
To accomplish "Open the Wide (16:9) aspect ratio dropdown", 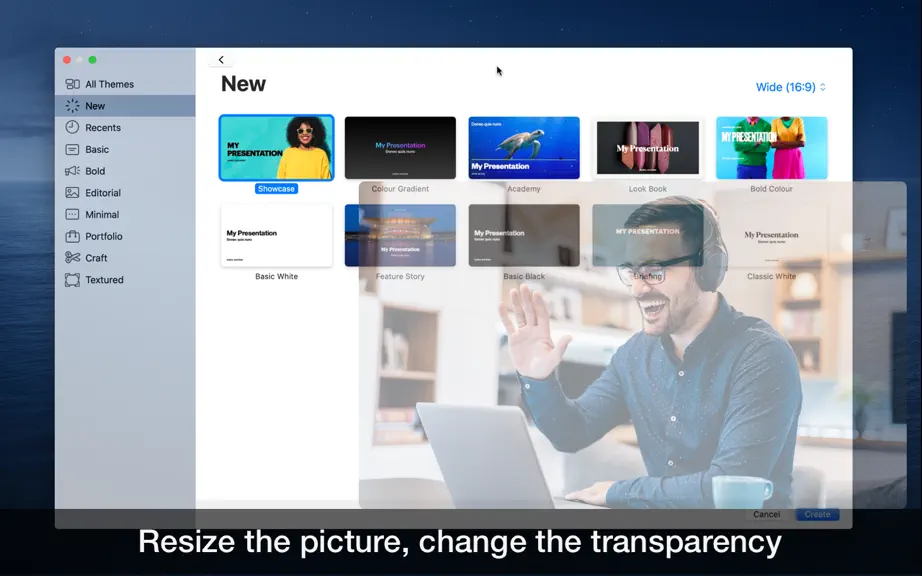I will pyautogui.click(x=791, y=87).
